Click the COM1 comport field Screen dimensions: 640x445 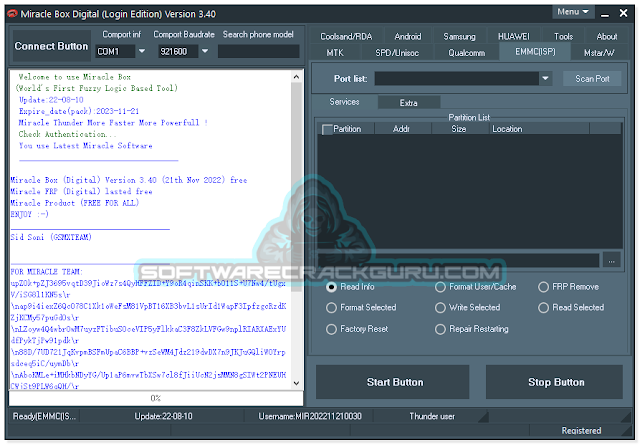pos(115,51)
